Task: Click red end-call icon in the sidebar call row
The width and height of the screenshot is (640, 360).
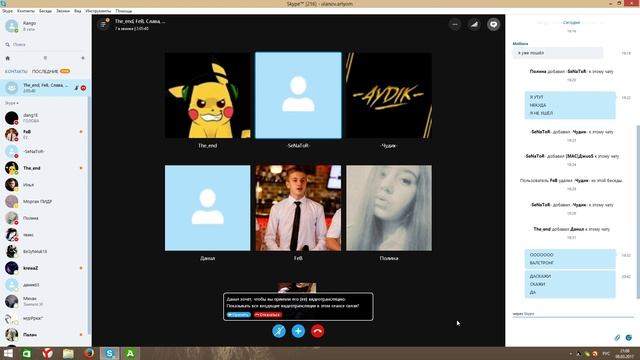Action: coord(83,88)
